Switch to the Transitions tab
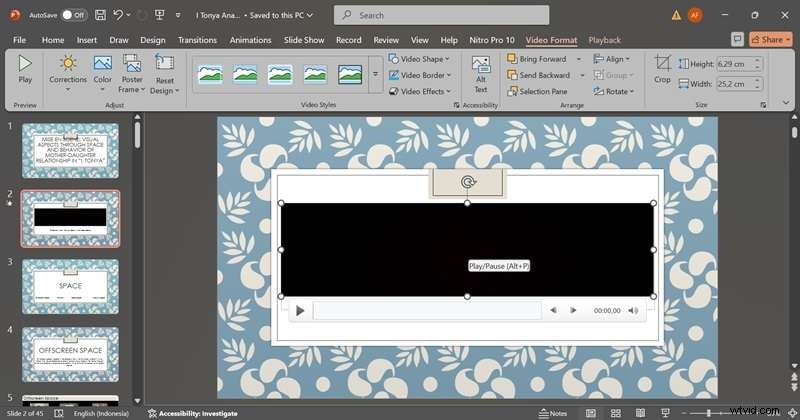This screenshot has width=800, height=420. [x=197, y=40]
